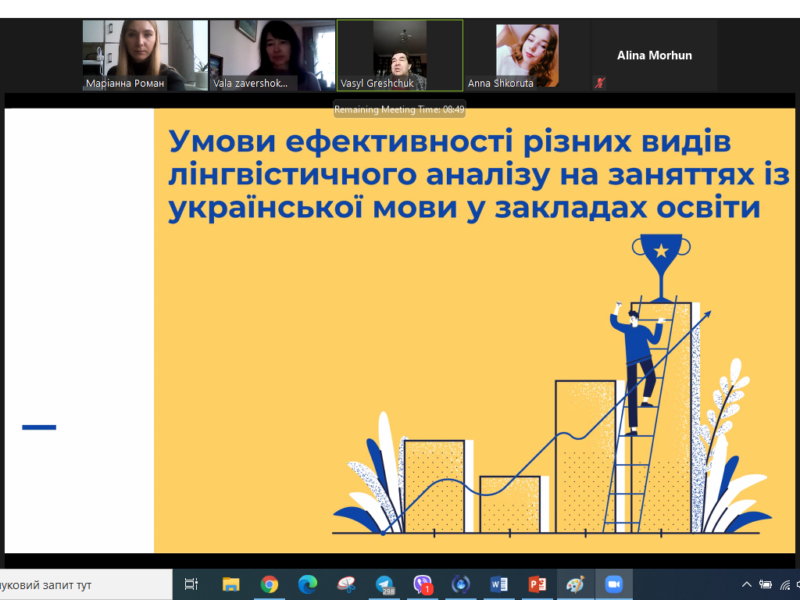The height and width of the screenshot is (600, 800).
Task: Click the battery icon in the system tray
Action: pyautogui.click(x=766, y=584)
